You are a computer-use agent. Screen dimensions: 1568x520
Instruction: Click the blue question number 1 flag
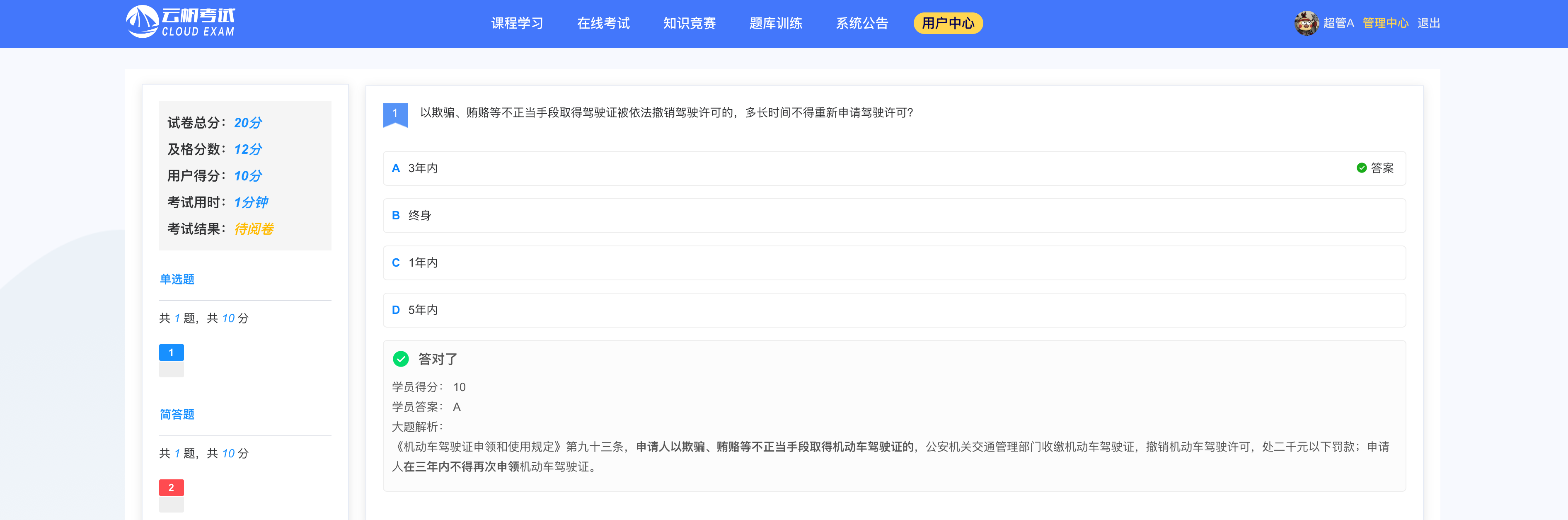click(x=395, y=114)
